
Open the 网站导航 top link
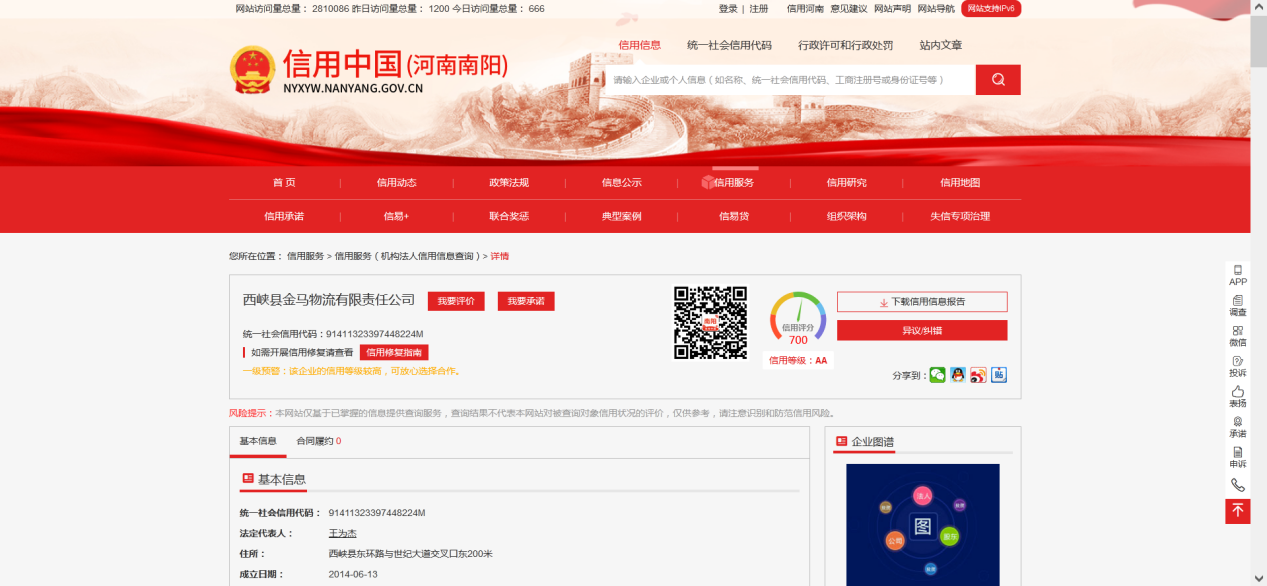(x=936, y=9)
